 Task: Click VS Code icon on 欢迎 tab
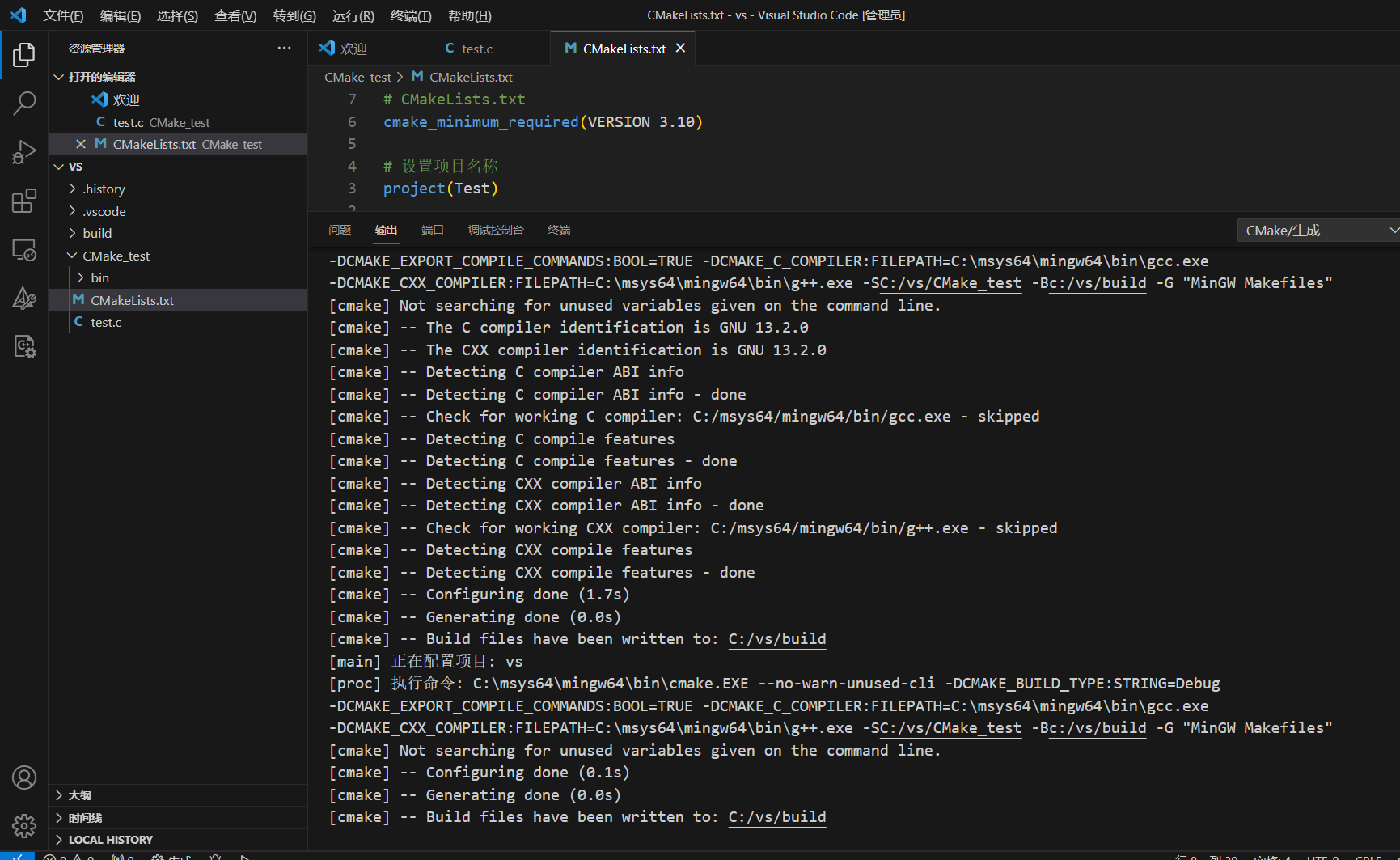tap(327, 49)
